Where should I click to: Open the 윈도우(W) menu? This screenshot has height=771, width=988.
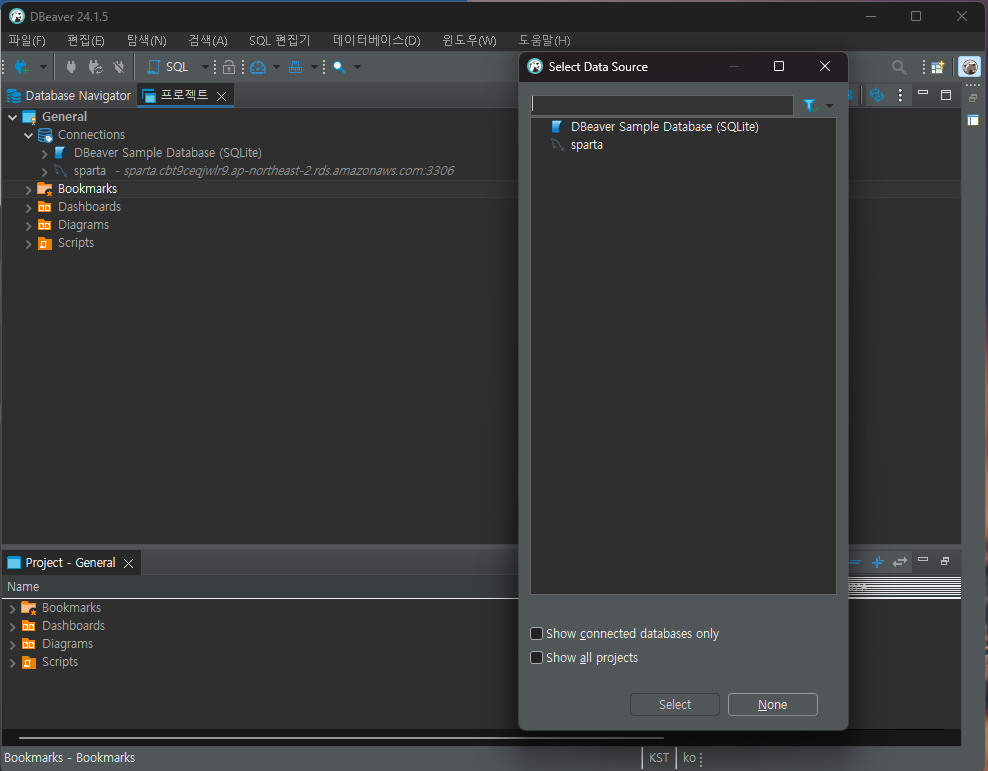click(x=469, y=40)
